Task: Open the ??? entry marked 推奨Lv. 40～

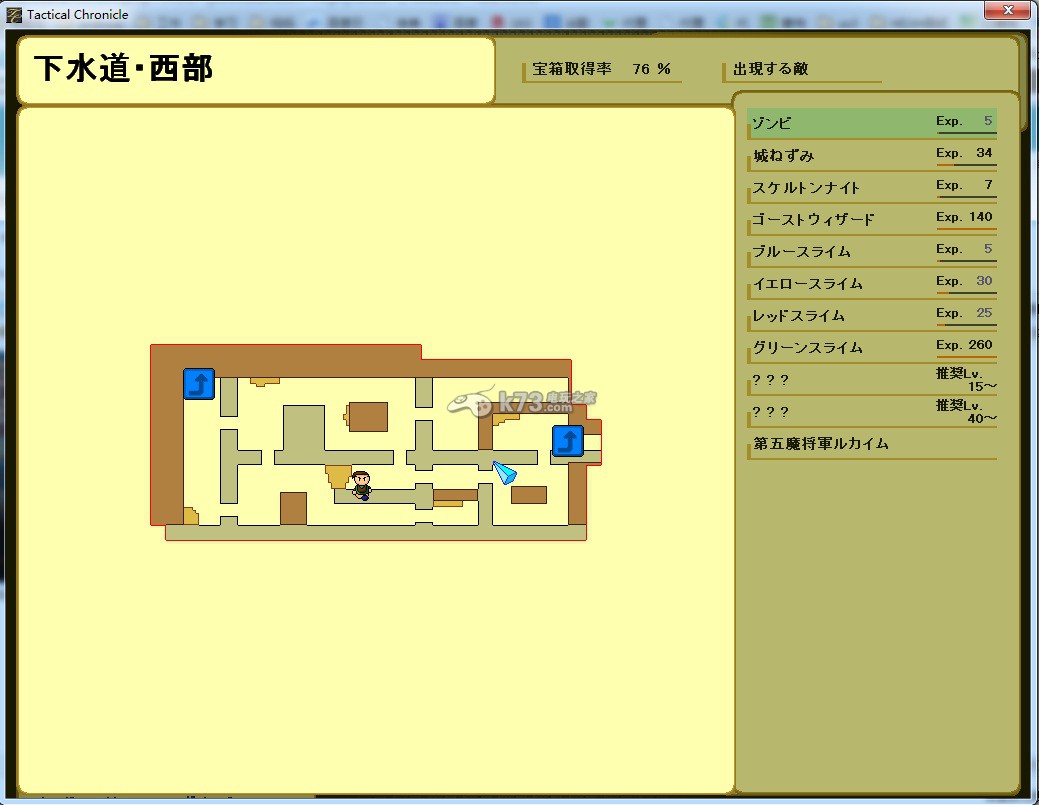Action: (870, 410)
